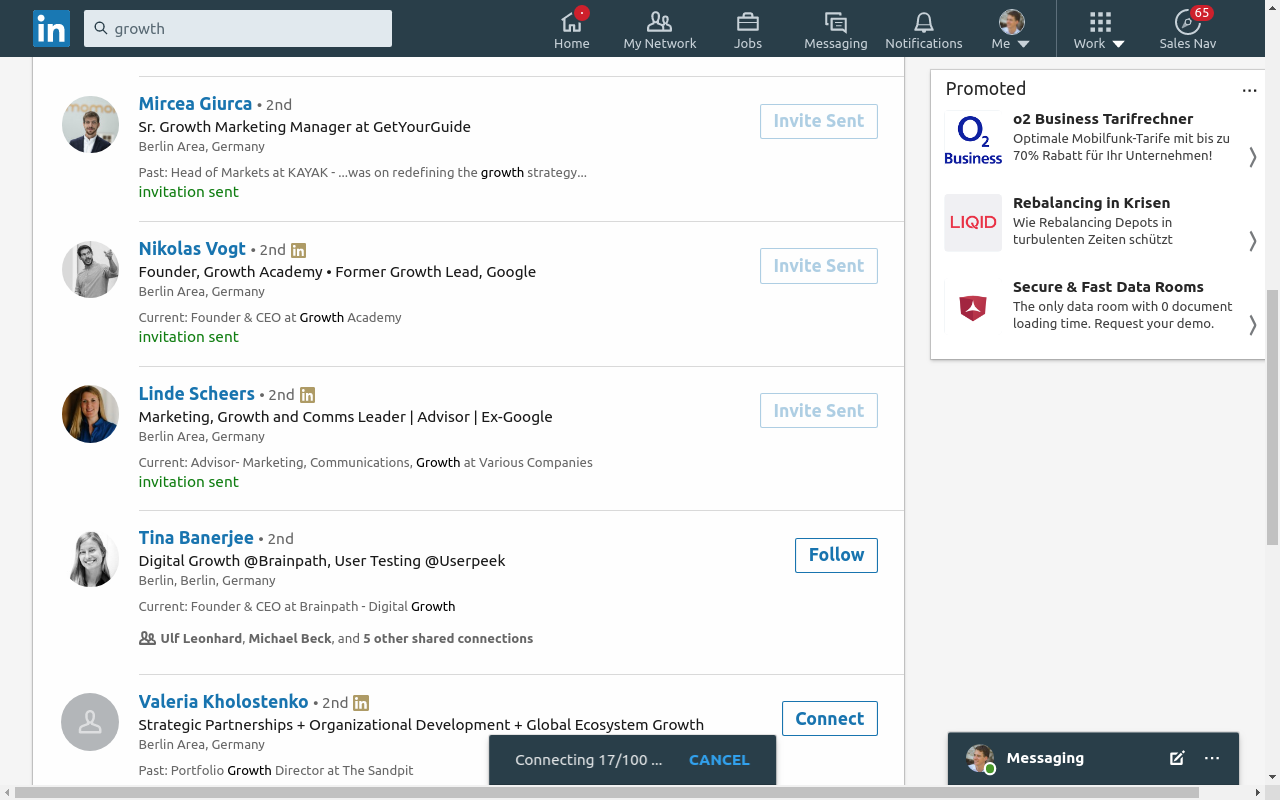The height and width of the screenshot is (800, 1280).
Task: Go to Home in the top navigation
Action: [572, 29]
